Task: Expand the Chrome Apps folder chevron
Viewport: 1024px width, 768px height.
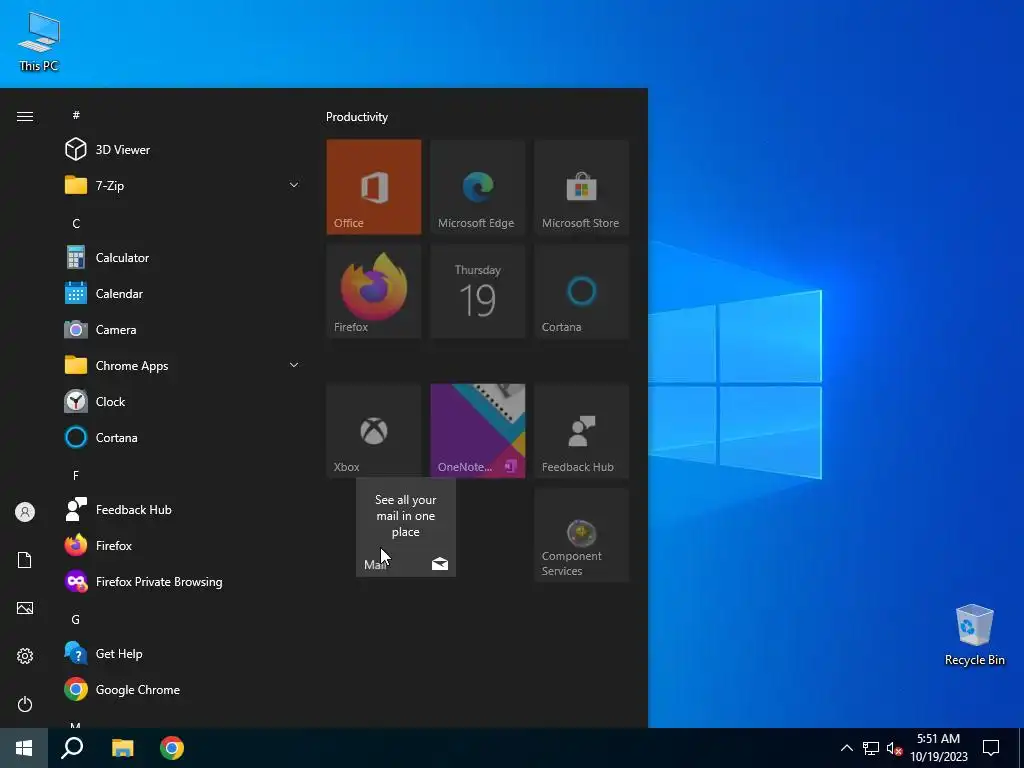Action: coord(294,366)
